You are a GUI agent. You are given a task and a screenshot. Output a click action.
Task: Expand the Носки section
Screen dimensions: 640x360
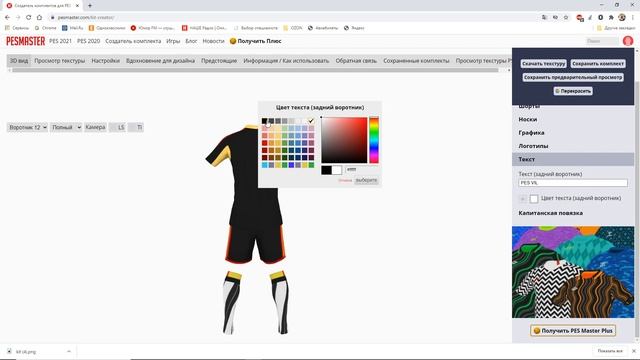point(573,119)
